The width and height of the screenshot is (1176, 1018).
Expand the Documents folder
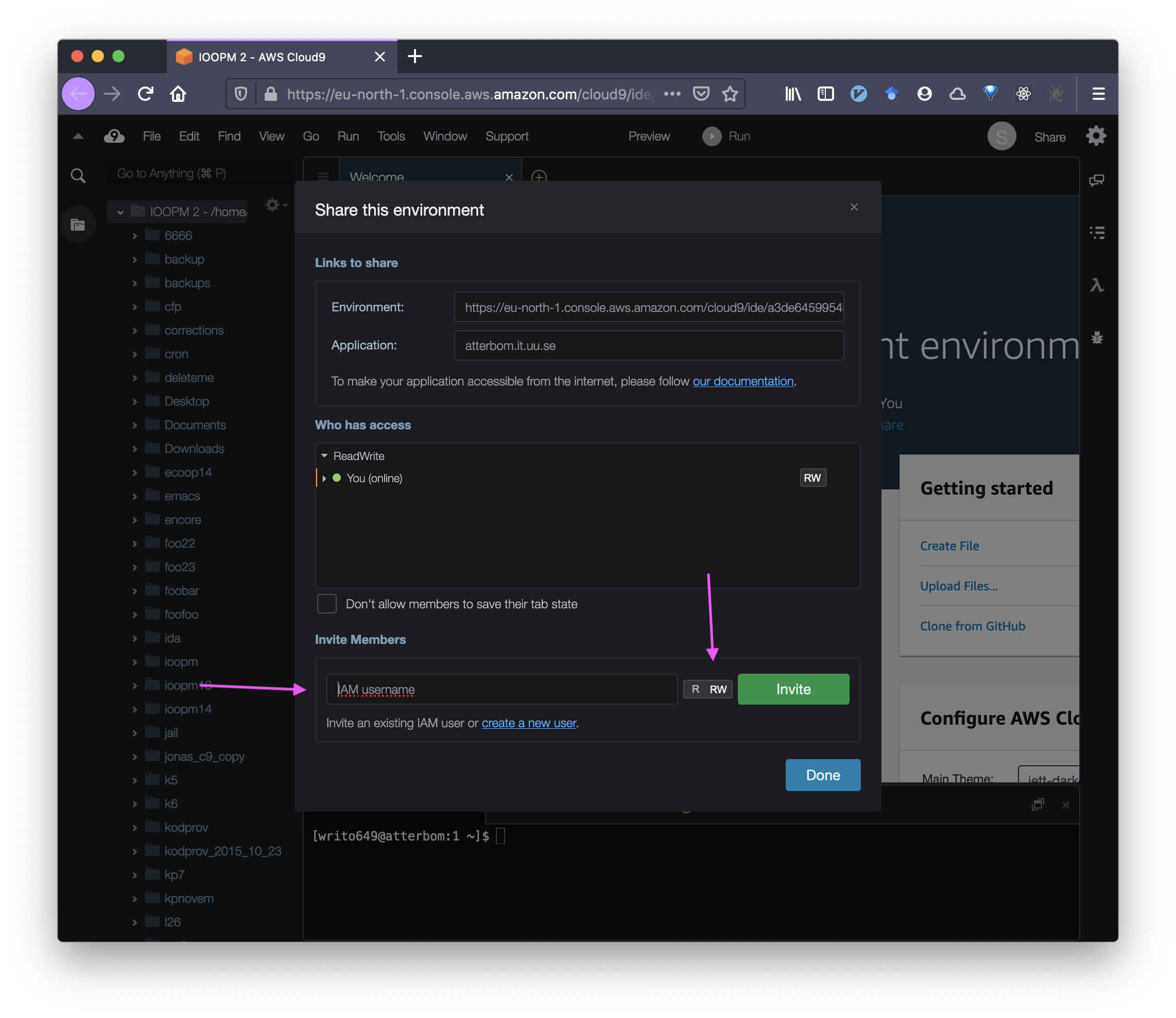135,426
